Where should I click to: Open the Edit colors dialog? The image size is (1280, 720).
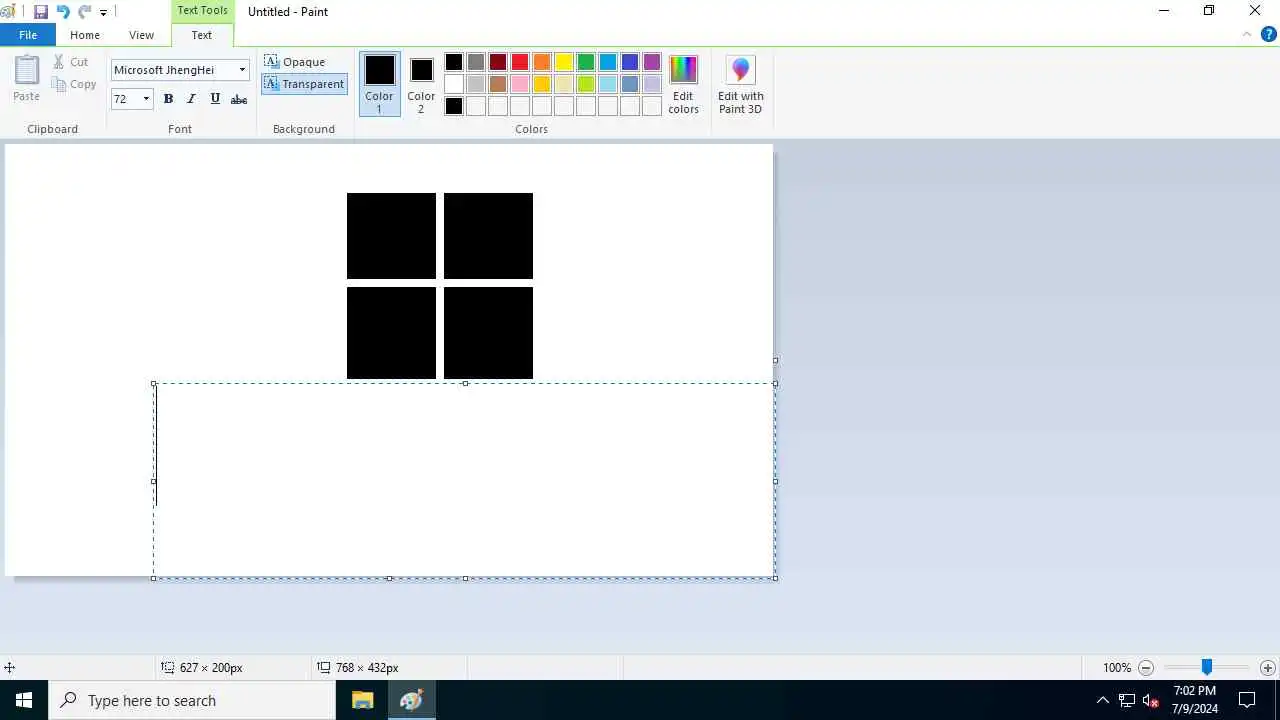coord(684,84)
